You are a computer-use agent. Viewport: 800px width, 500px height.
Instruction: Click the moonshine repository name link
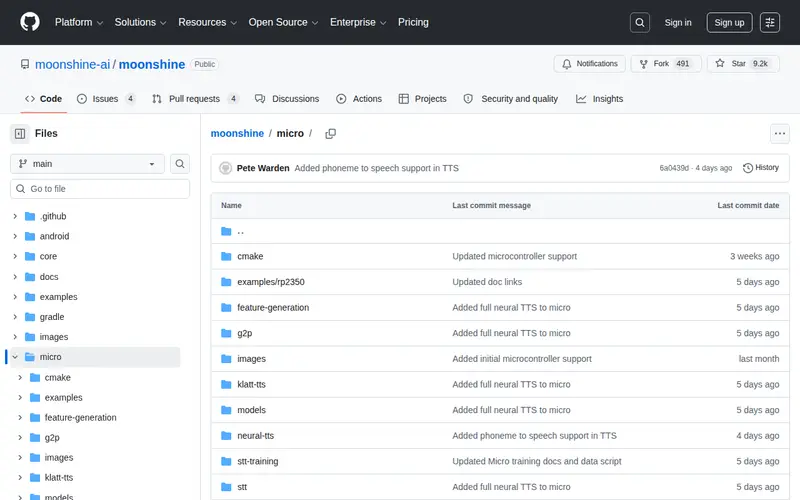click(152, 64)
